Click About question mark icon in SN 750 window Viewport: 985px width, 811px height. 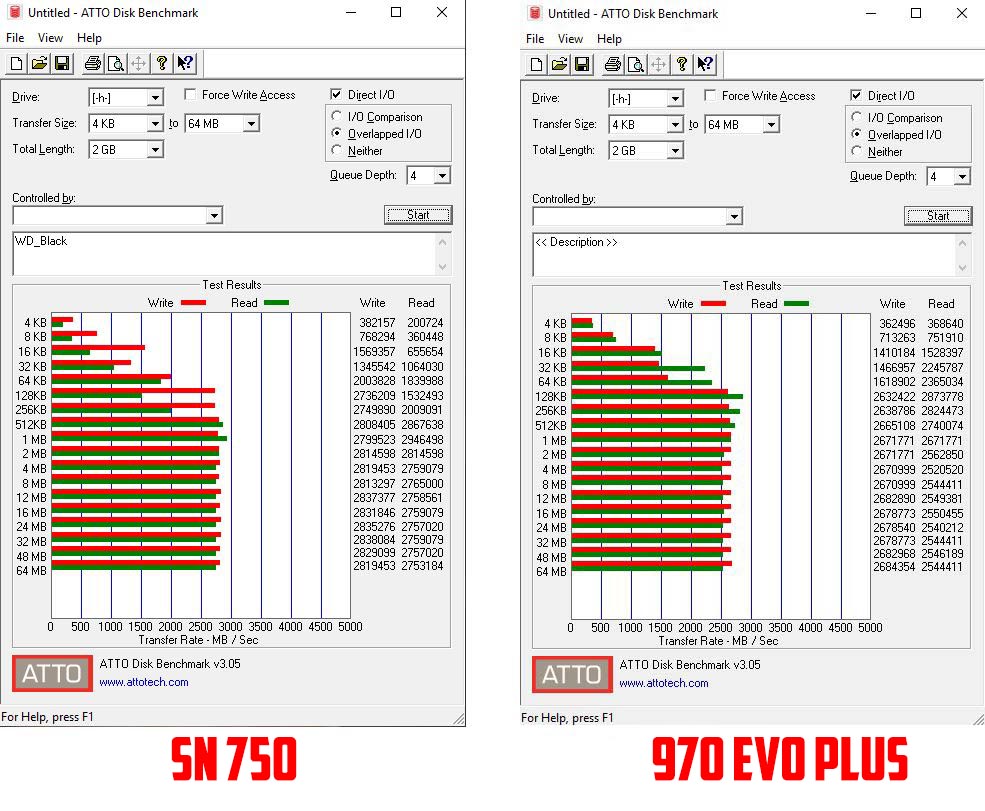162,63
